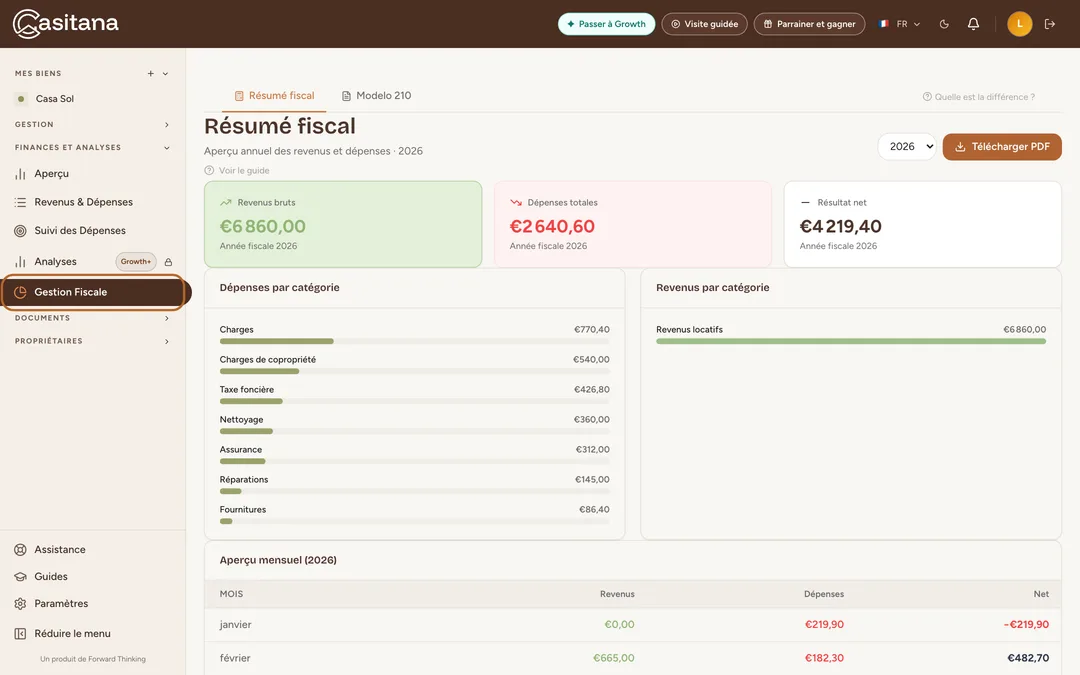
Task: Toggle dark mode moon icon
Action: tap(944, 24)
